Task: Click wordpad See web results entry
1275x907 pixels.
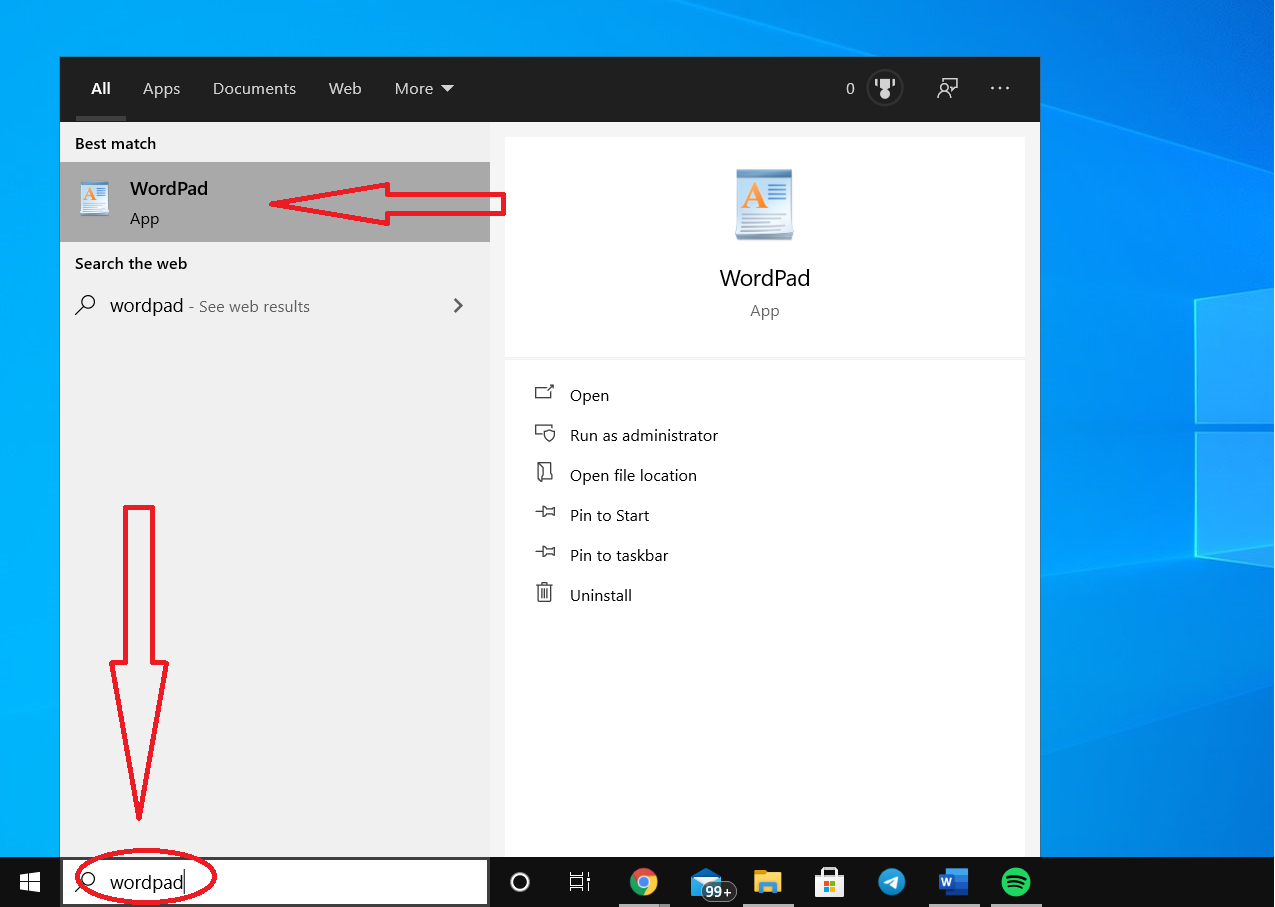Action: point(275,306)
